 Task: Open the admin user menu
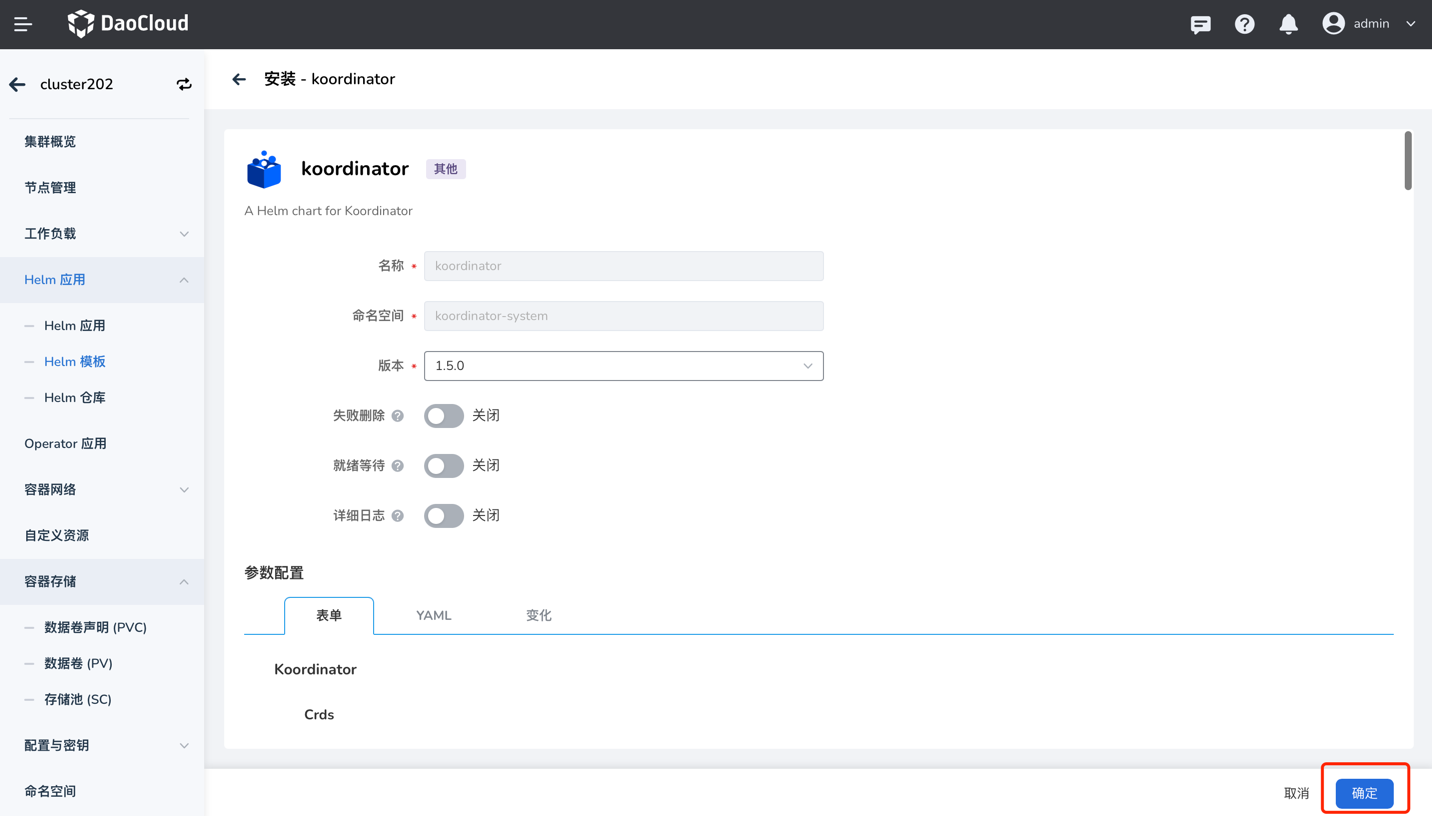coord(1369,24)
